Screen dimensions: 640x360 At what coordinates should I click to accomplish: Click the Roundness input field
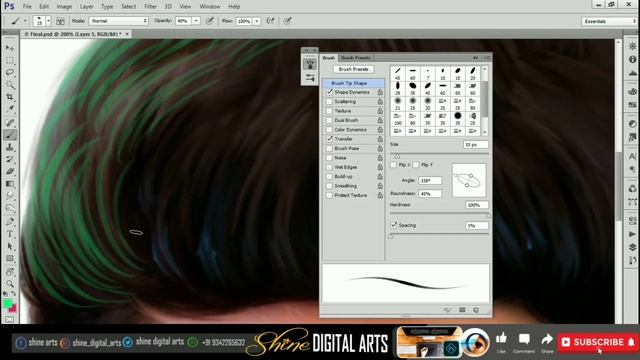(x=430, y=194)
